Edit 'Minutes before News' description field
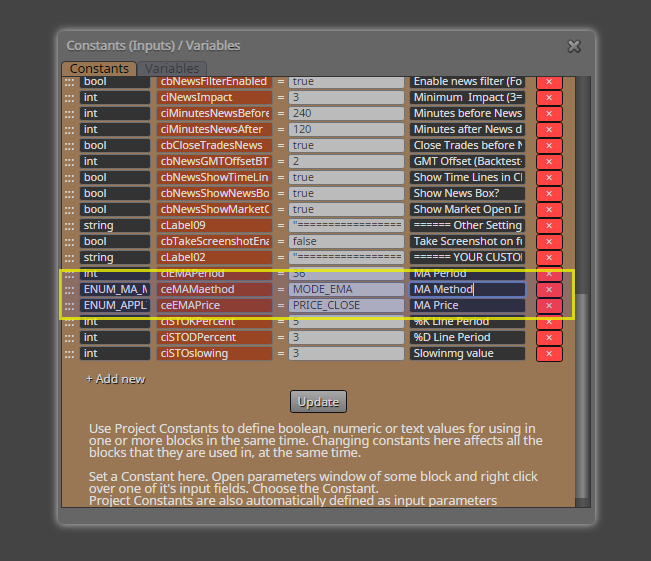 (467, 113)
